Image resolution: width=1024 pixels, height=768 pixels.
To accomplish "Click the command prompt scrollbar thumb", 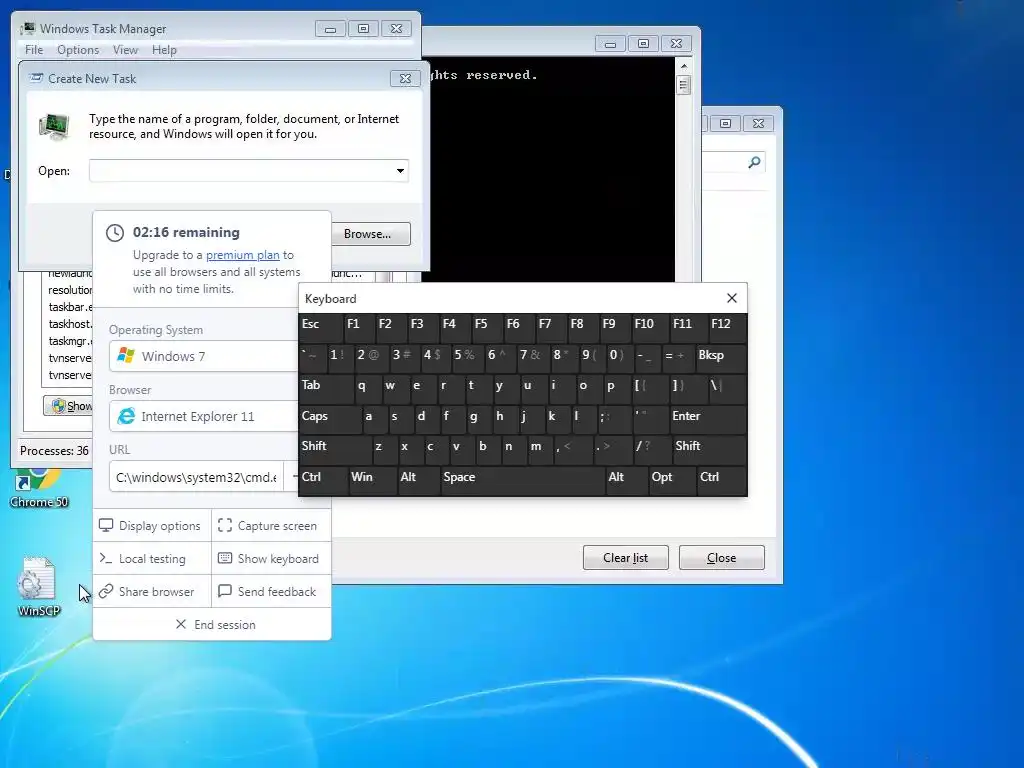I will click(684, 85).
